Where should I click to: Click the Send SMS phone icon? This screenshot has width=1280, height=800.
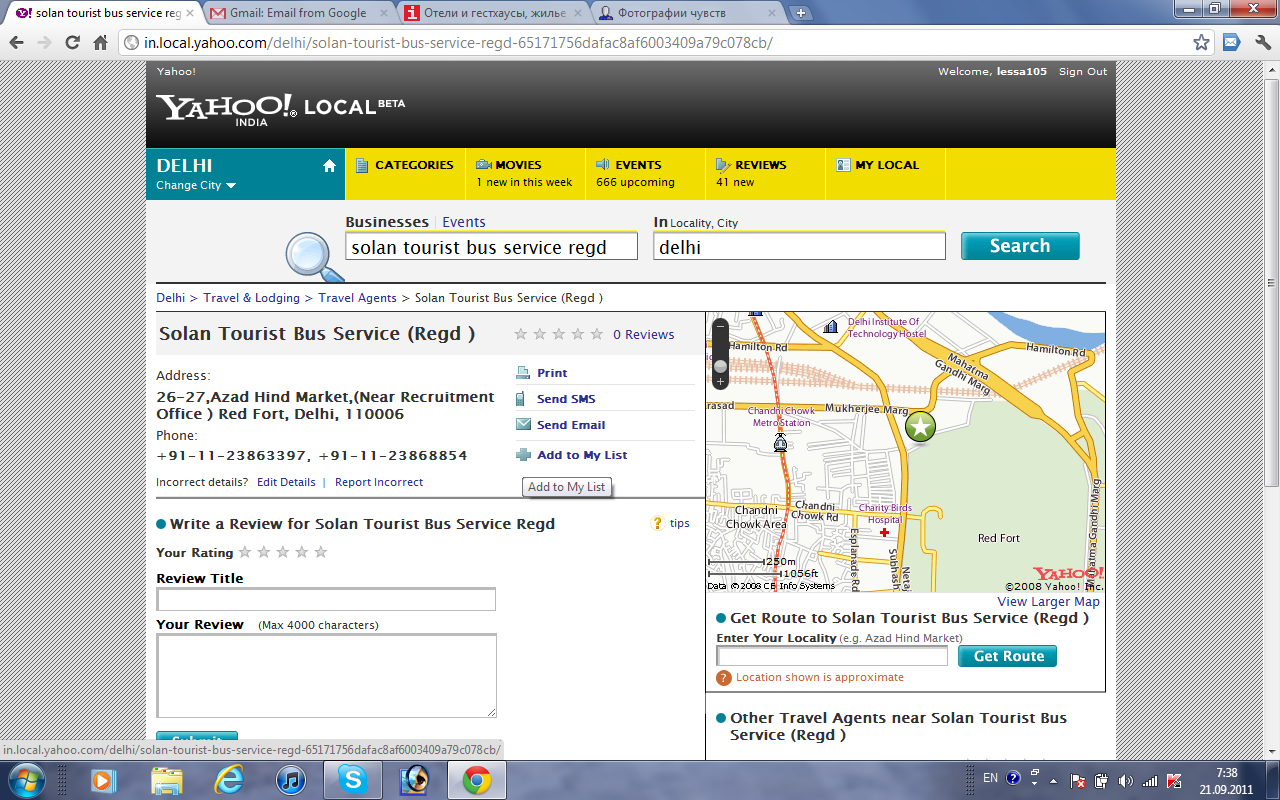pyautogui.click(x=521, y=399)
